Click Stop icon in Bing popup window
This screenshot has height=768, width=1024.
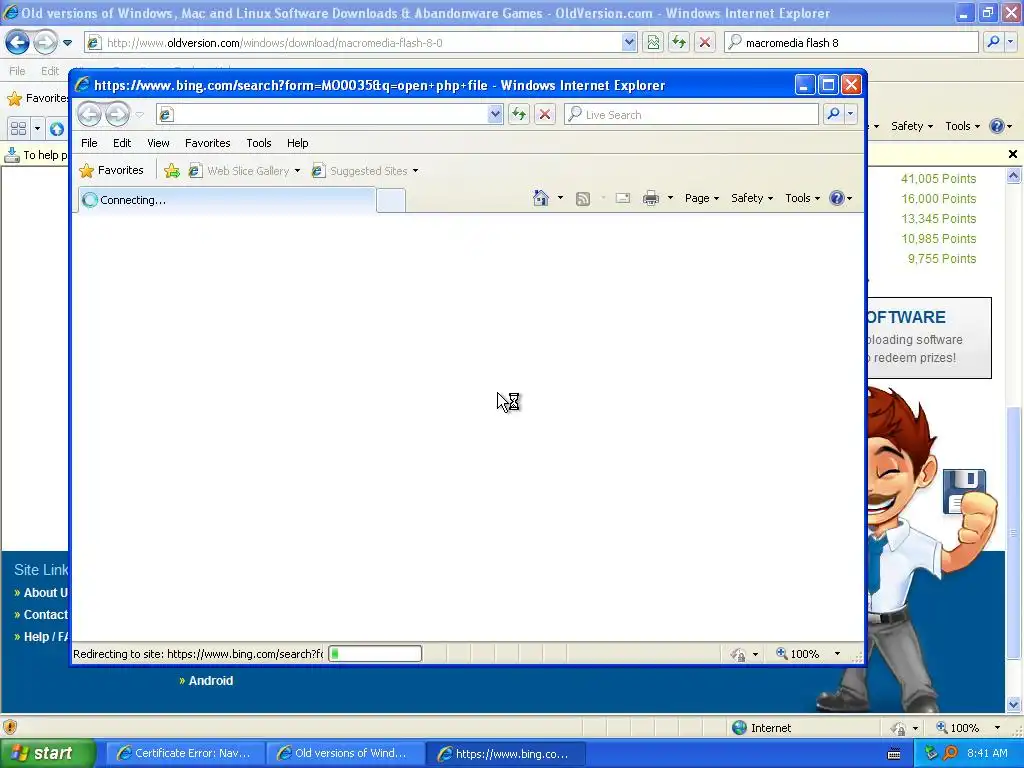point(545,114)
